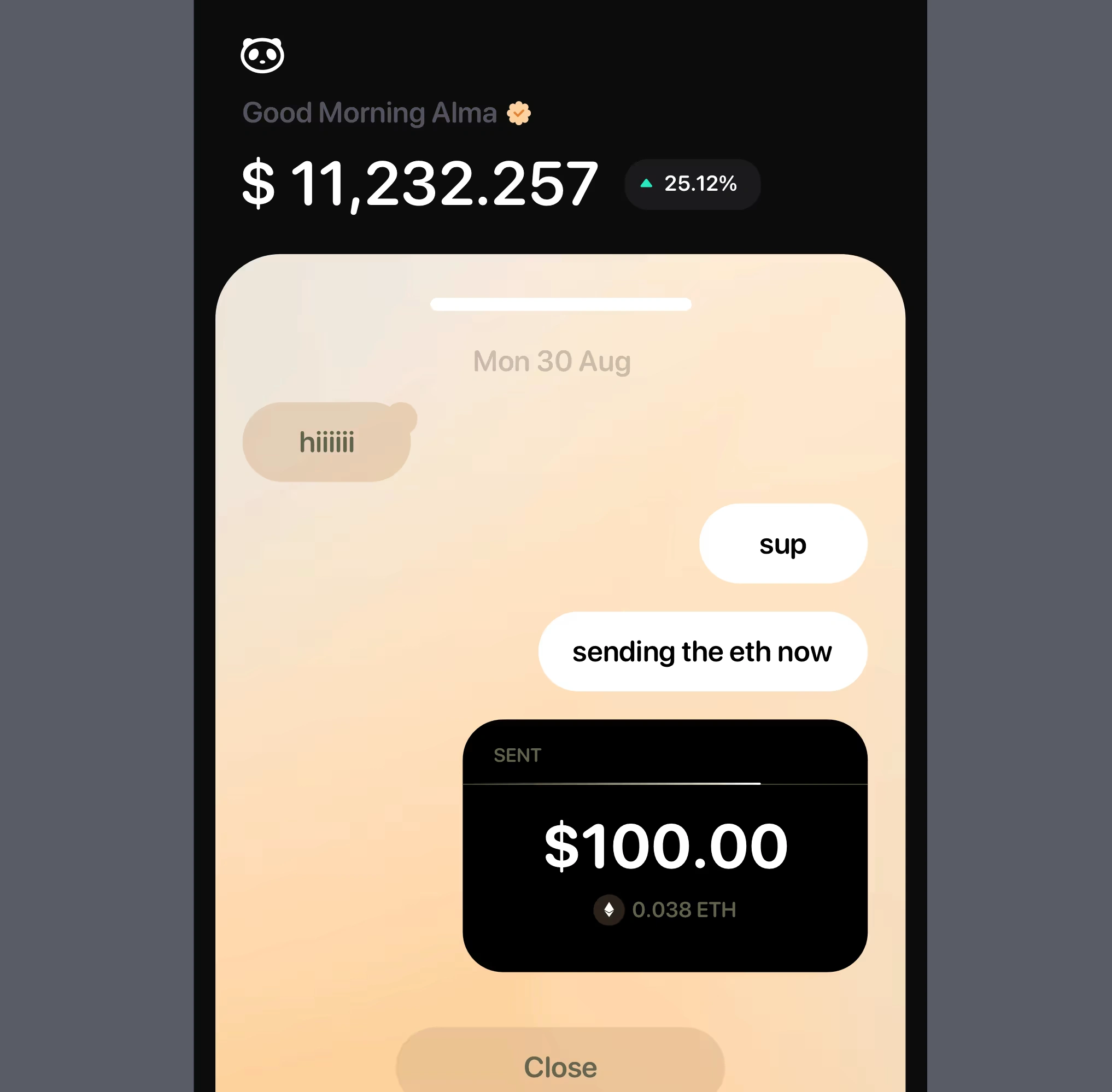Tap the SENT label on transaction card
The height and width of the screenshot is (1092, 1112).
click(517, 755)
